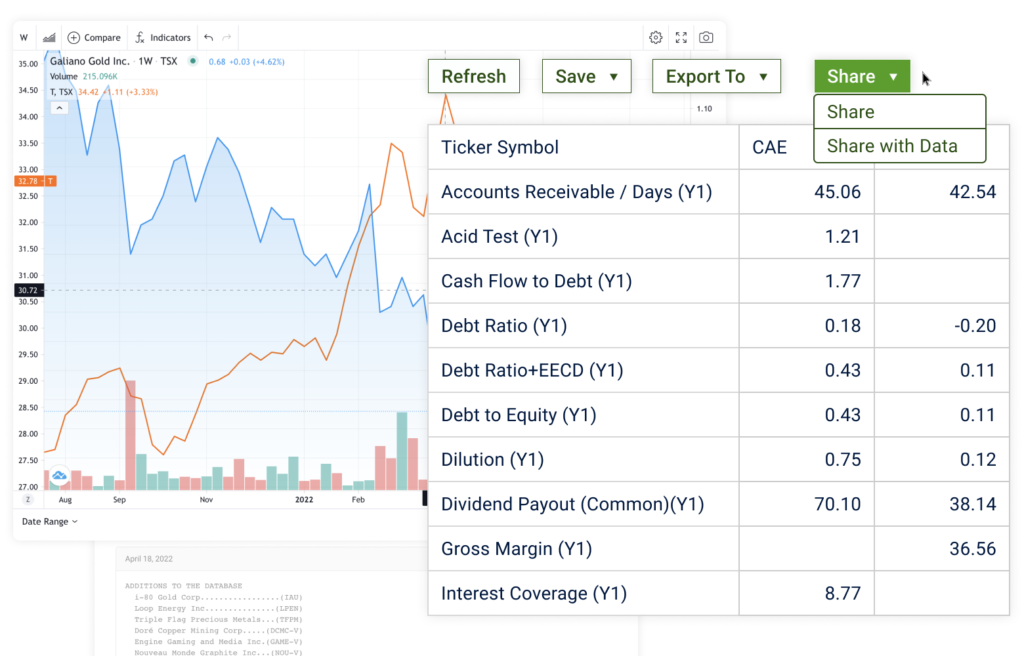Image resolution: width=1024 pixels, height=656 pixels.
Task: Click the Refresh button
Action: 473,75
